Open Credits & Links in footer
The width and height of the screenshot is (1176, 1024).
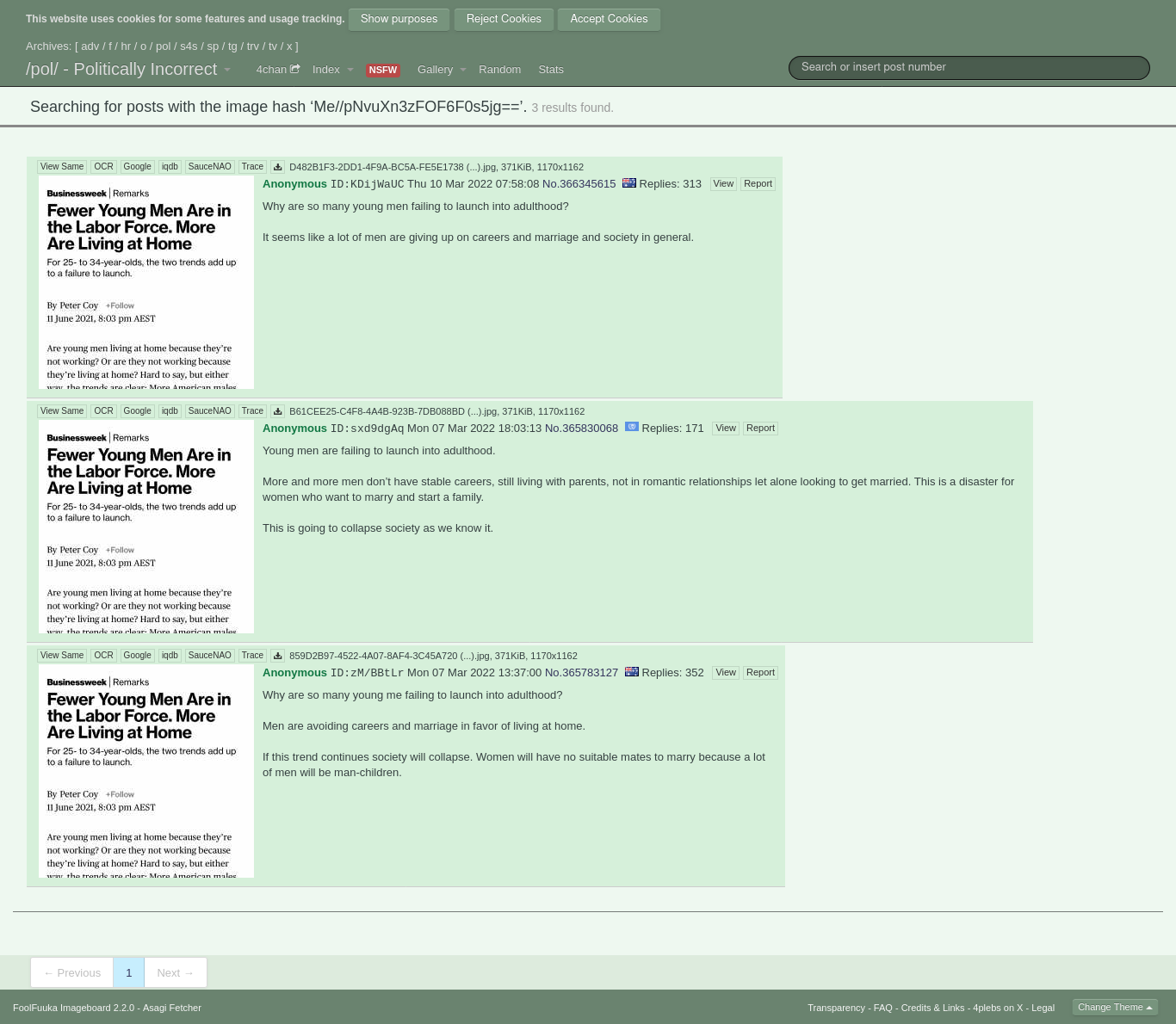click(932, 1008)
